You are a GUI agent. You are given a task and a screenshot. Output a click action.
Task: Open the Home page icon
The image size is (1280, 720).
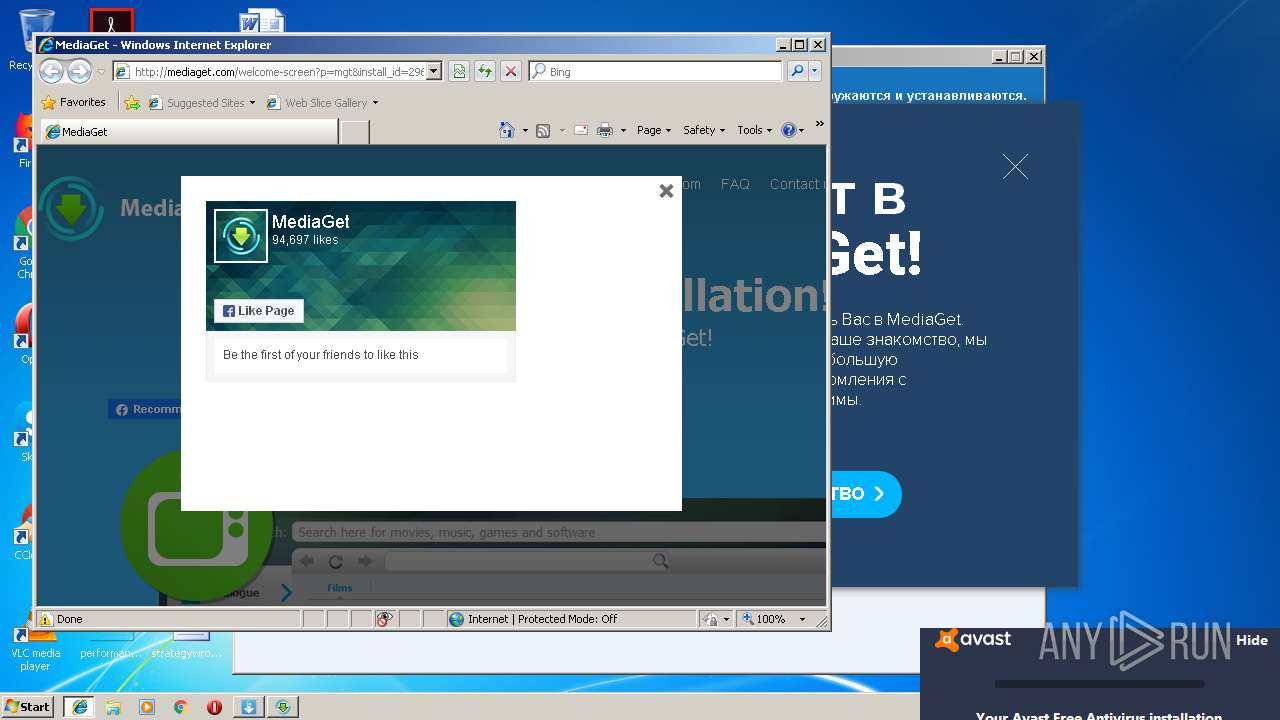[x=507, y=130]
